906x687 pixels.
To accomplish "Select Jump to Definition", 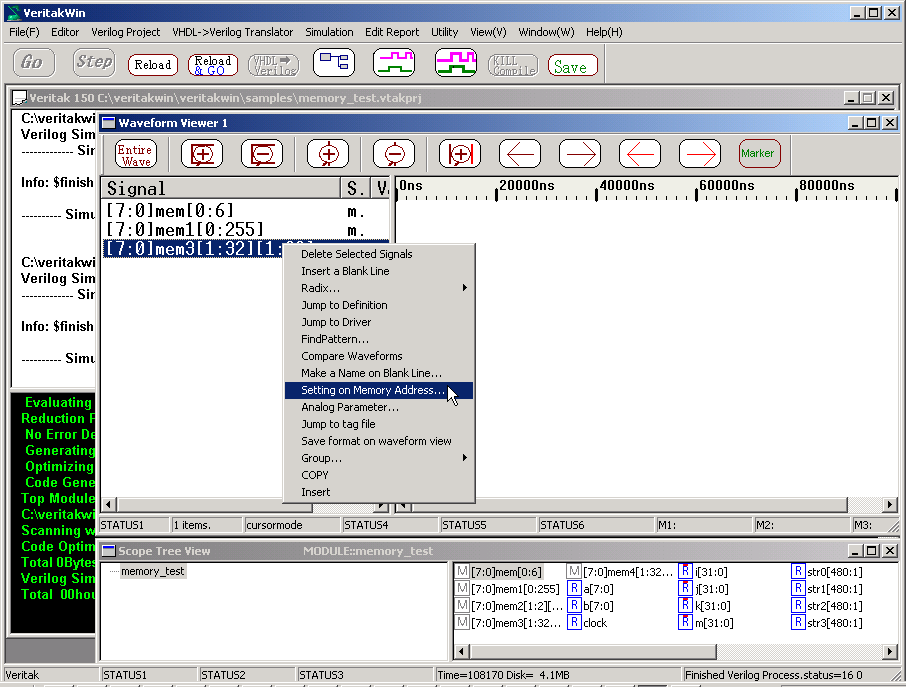I will 379,305.
